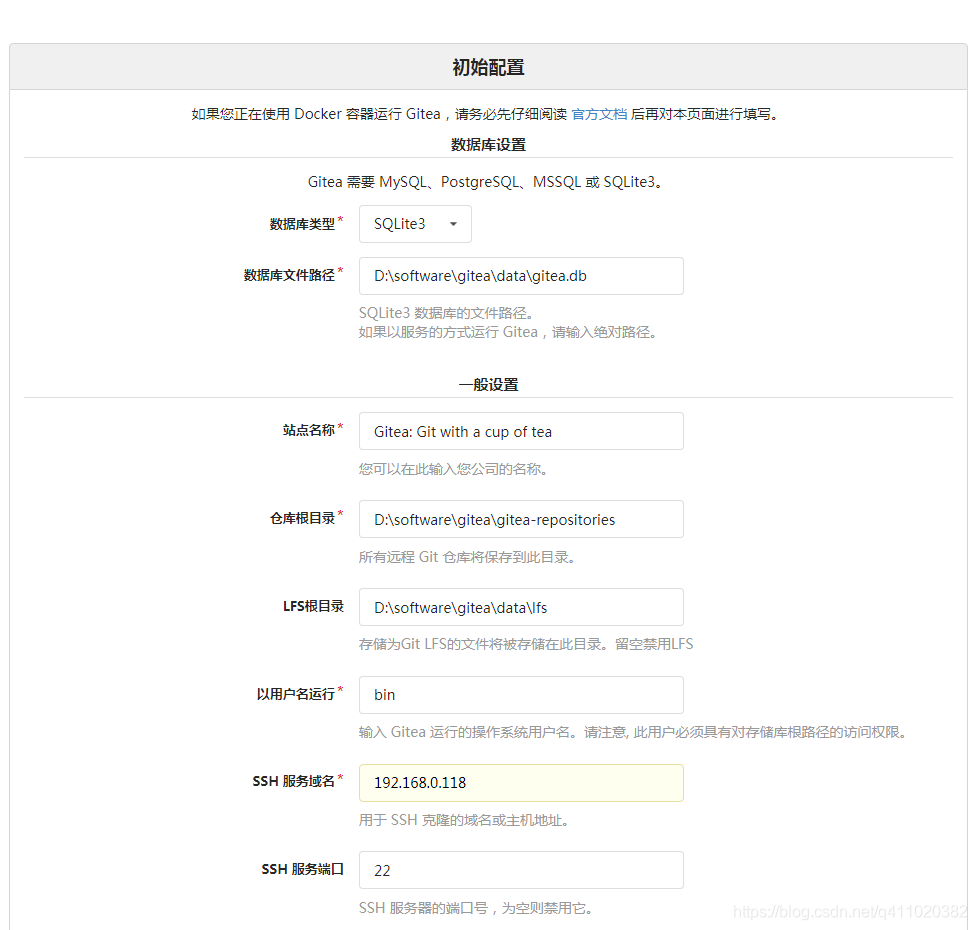Click the SSH 服务端口 label
The image size is (977, 930).
pos(303,870)
